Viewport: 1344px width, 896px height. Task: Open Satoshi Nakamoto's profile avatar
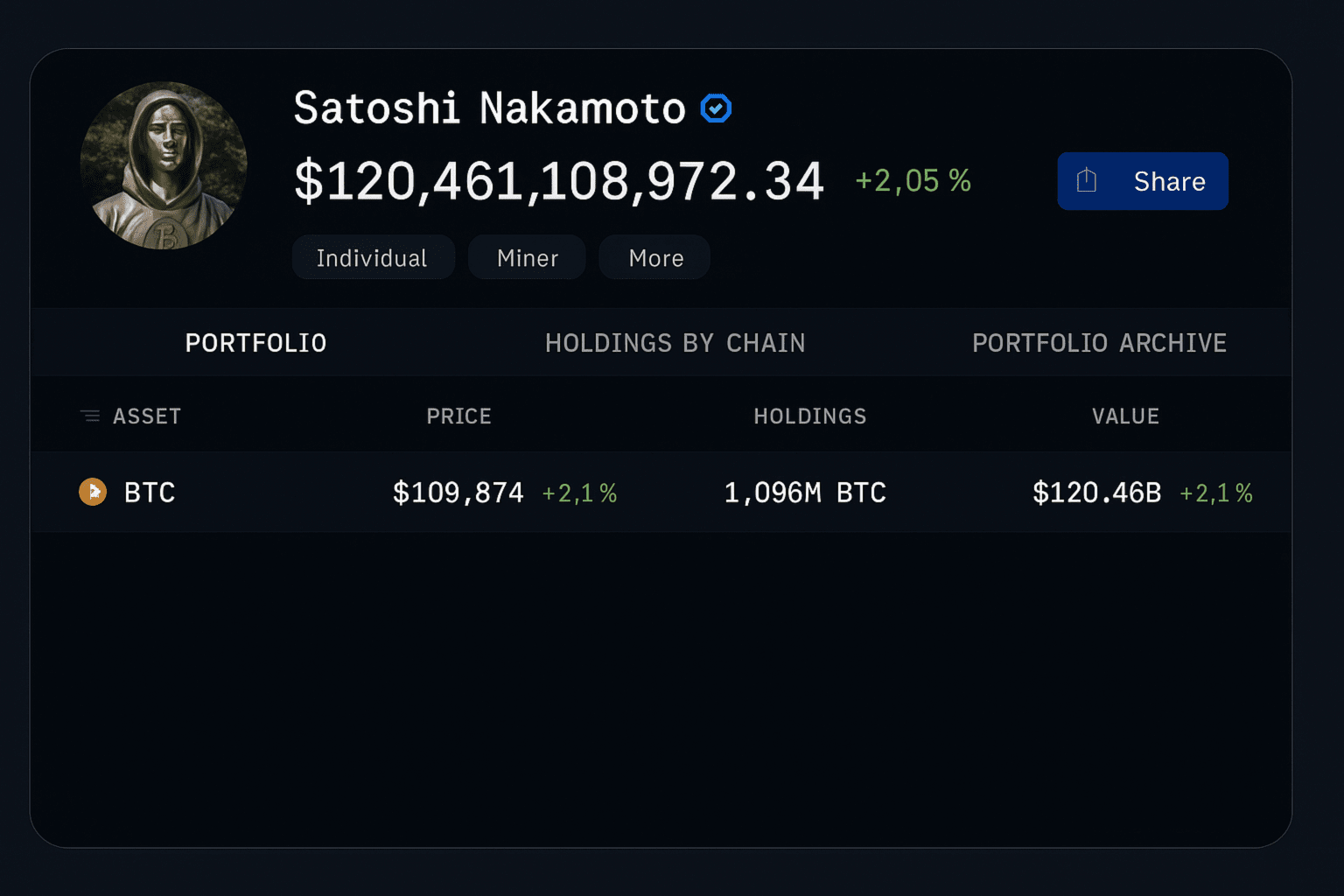pyautogui.click(x=164, y=166)
